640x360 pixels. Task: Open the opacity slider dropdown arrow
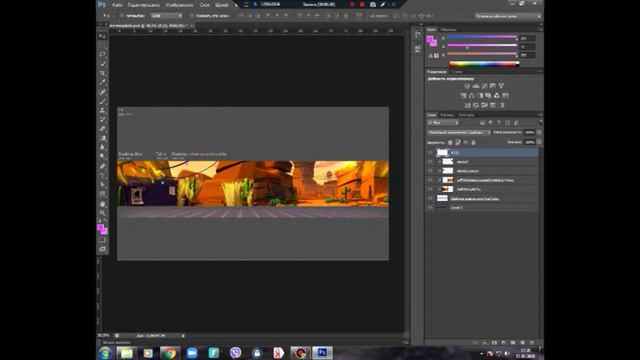(x=539, y=132)
